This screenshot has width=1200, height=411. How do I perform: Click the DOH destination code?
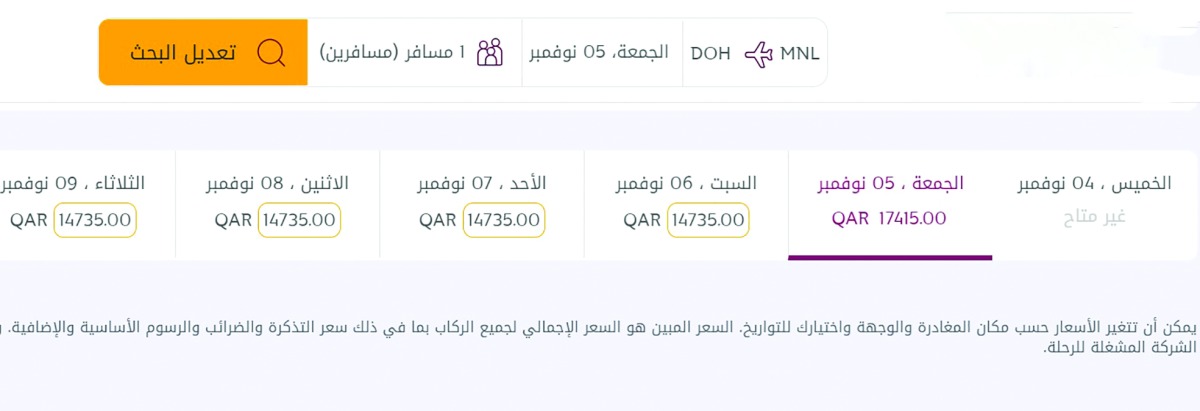(711, 54)
